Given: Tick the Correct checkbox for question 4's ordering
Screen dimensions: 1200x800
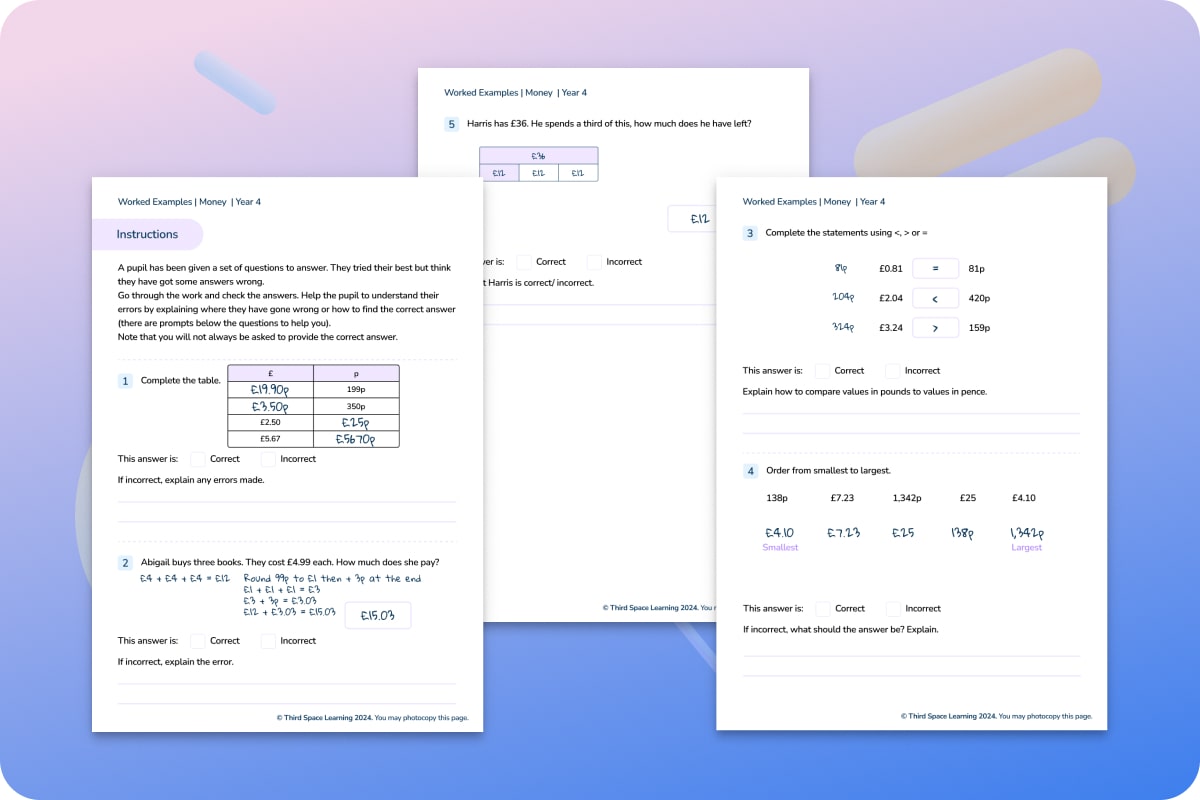Looking at the screenshot, I should [823, 608].
